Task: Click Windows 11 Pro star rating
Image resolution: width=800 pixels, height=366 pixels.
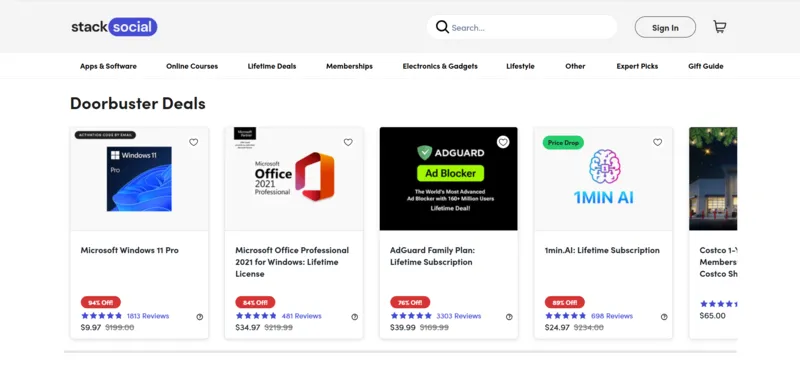Action: 102,316
